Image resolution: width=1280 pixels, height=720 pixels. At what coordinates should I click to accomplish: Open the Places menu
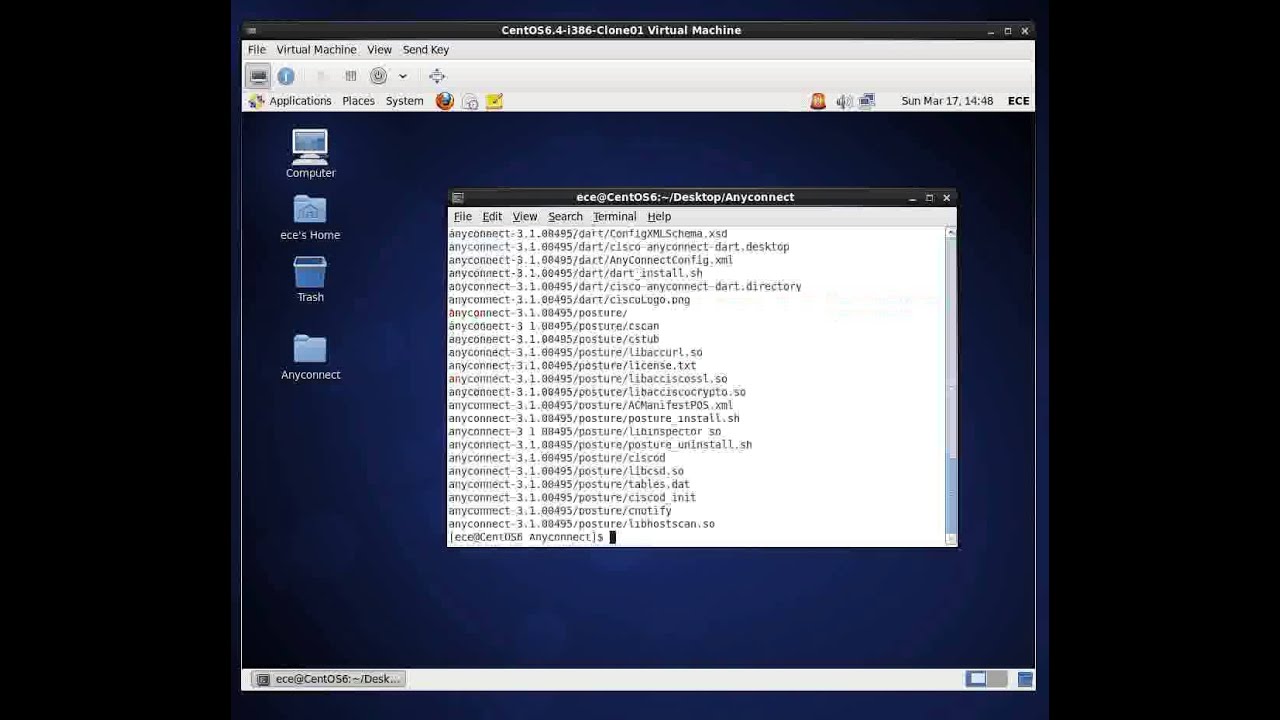pos(358,101)
